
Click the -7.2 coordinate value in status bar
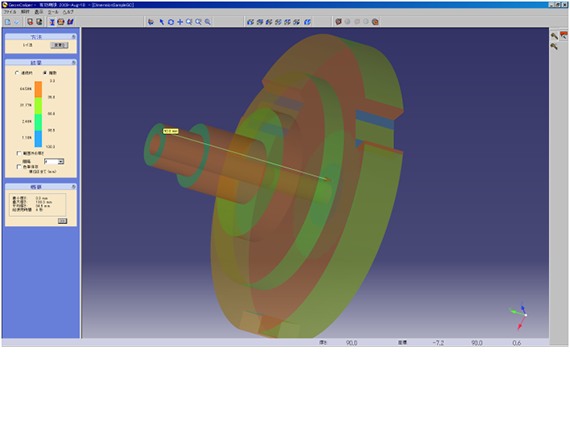(x=438, y=343)
